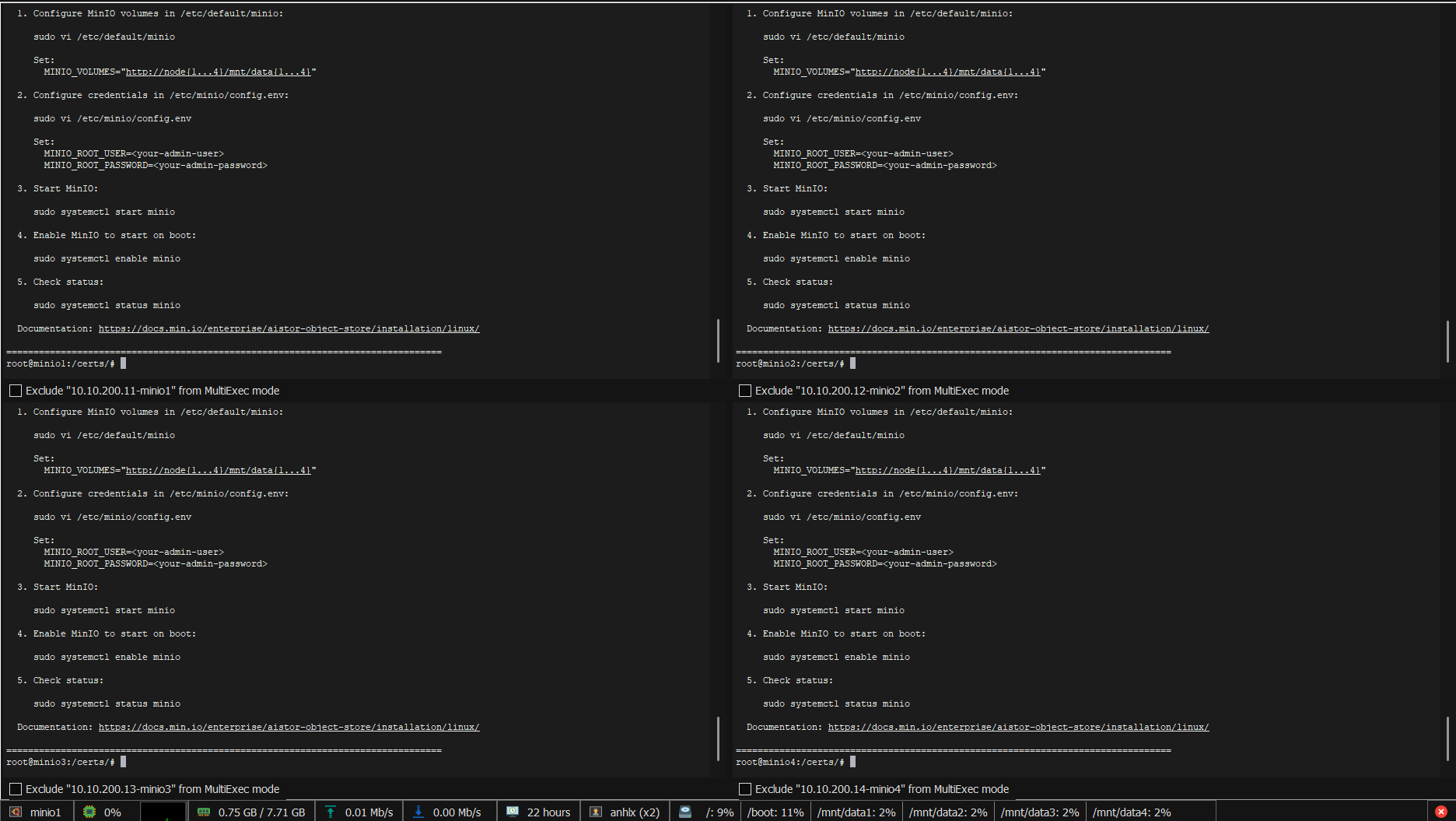Exclude 10.10.200.14-minio4 from MultiExec mode
Screen dimensions: 1456x821
745,789
